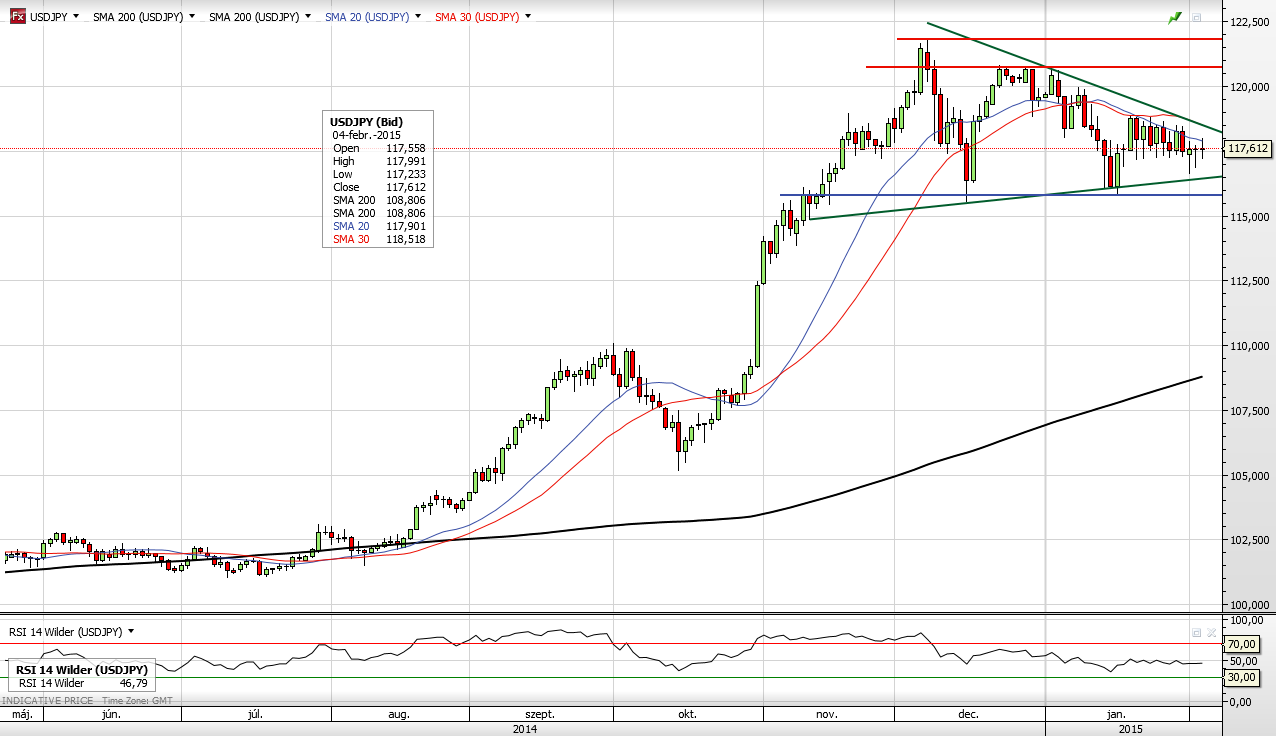Click the 2014 year label on axis
The image size is (1276, 736).
click(525, 729)
